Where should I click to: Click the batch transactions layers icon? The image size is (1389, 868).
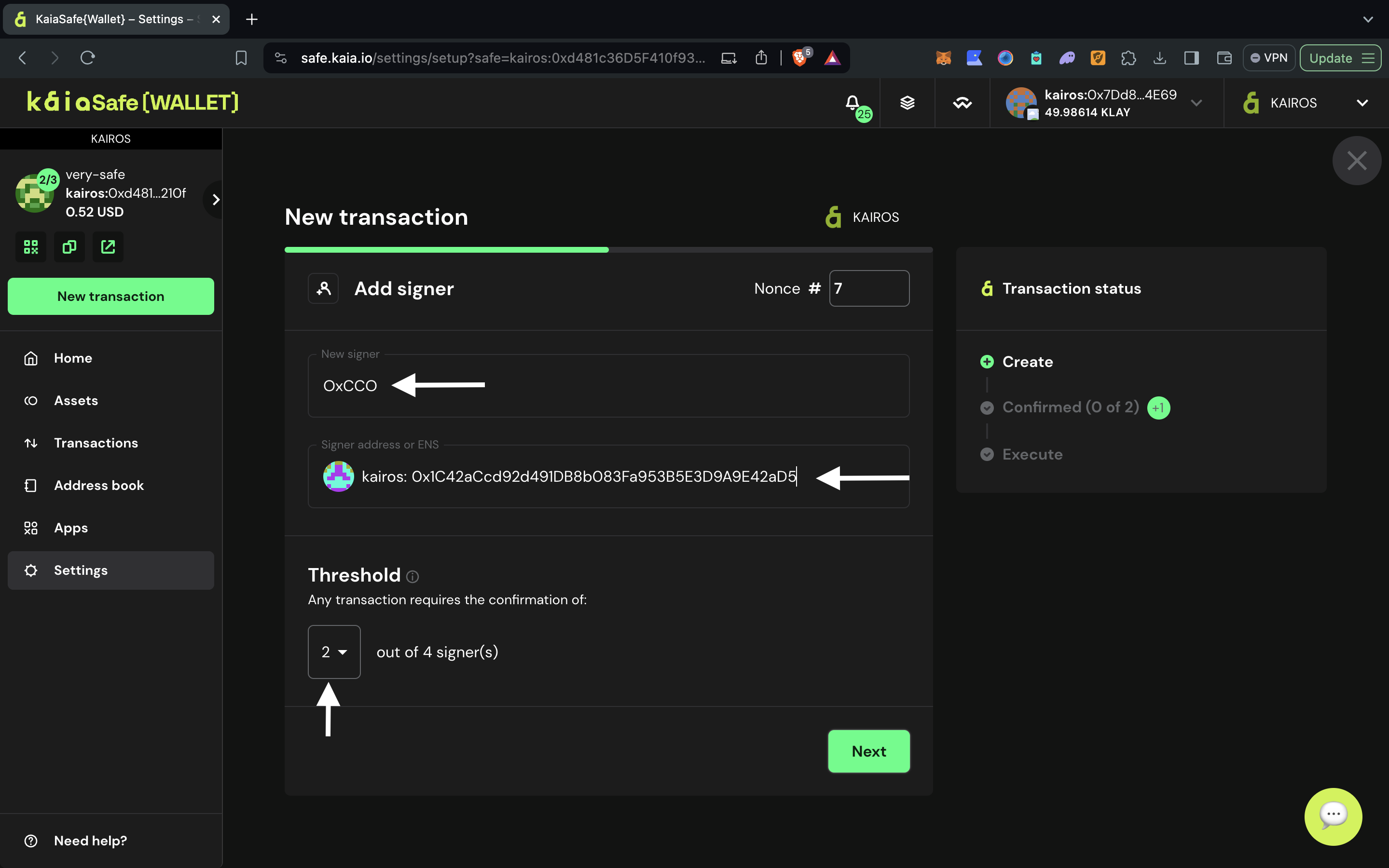[x=907, y=103]
